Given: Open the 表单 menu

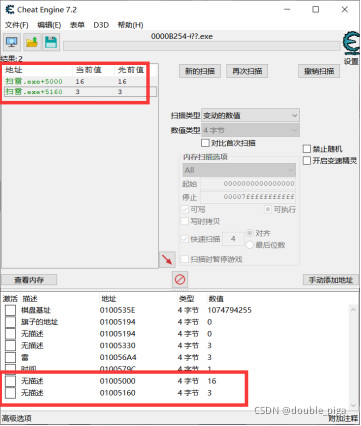Looking at the screenshot, I should 77,25.
